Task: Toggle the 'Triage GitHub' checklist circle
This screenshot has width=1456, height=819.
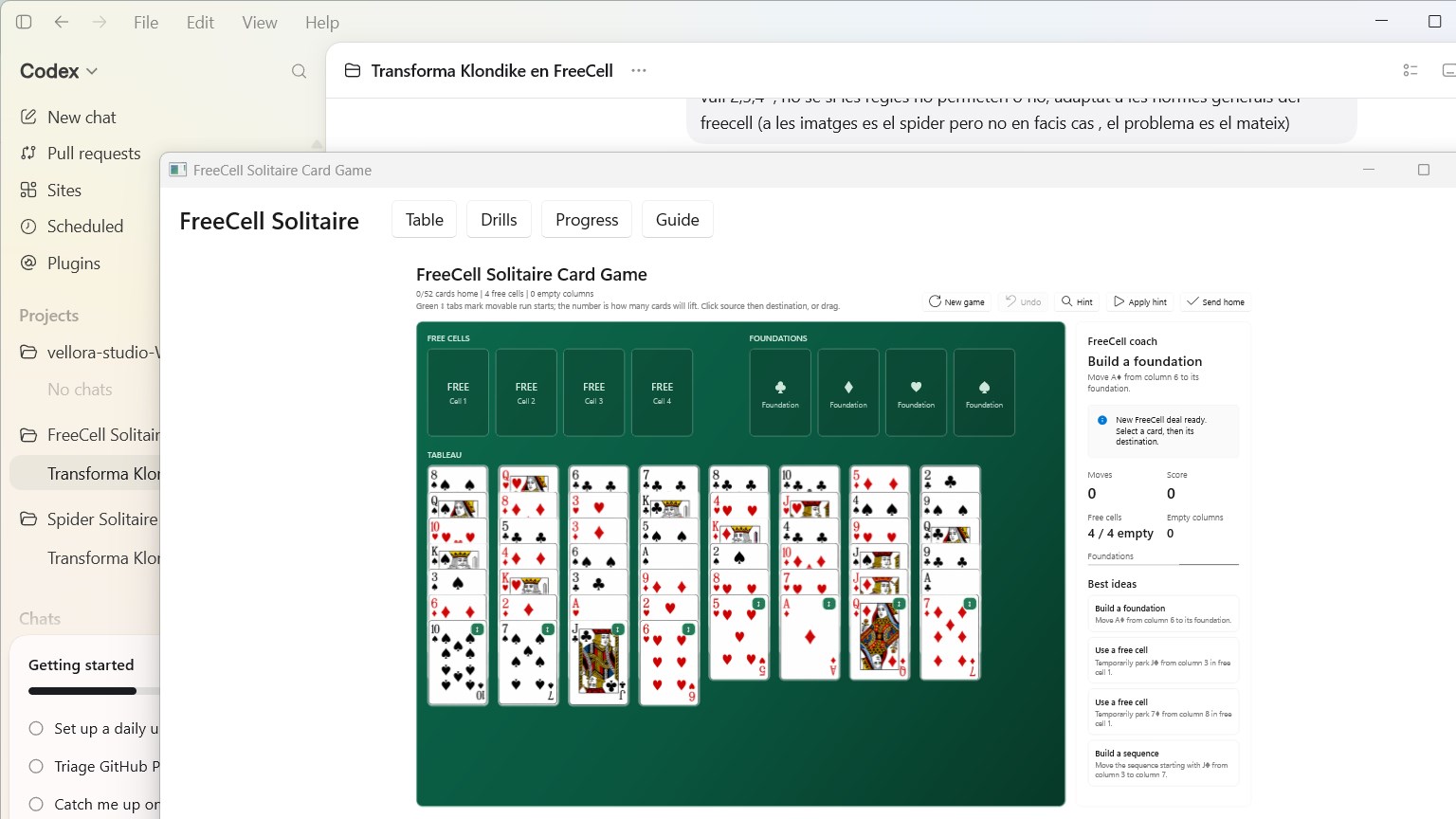Action: (36, 766)
